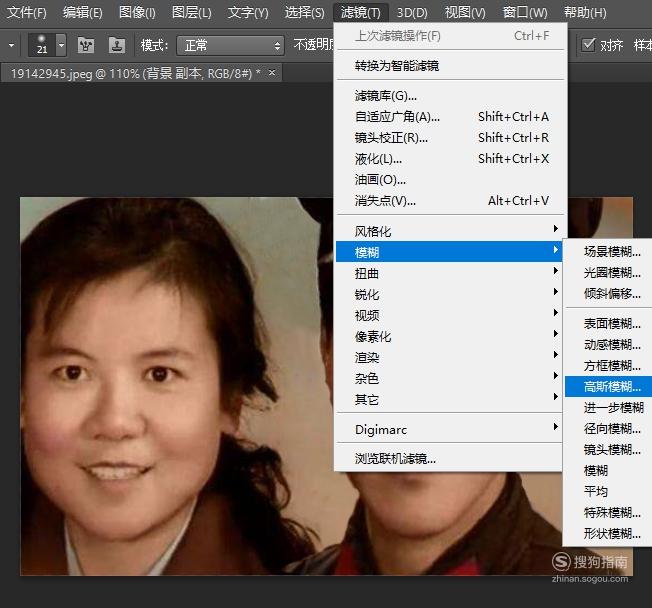The image size is (652, 608).
Task: Open the 文件(F) menu
Action: (x=27, y=12)
